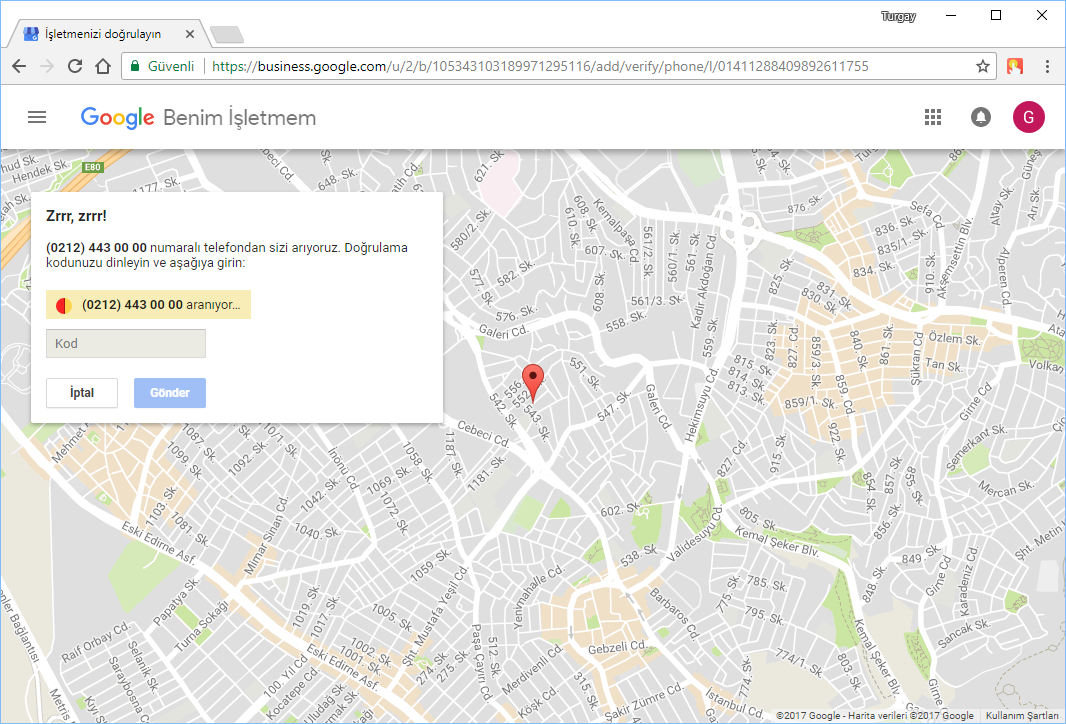Open the Kullanım Şartları link
1066x724 pixels.
click(1022, 715)
